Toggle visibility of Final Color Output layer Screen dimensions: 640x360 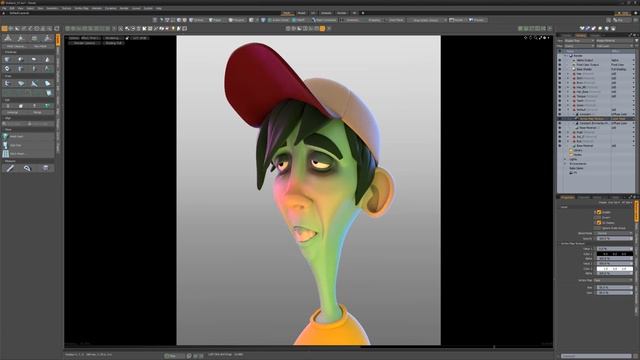point(560,64)
